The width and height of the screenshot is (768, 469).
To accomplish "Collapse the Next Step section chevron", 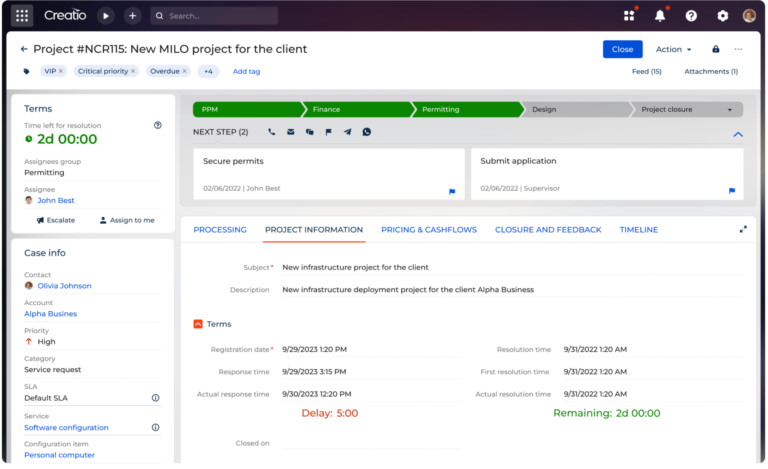I will coord(738,134).
